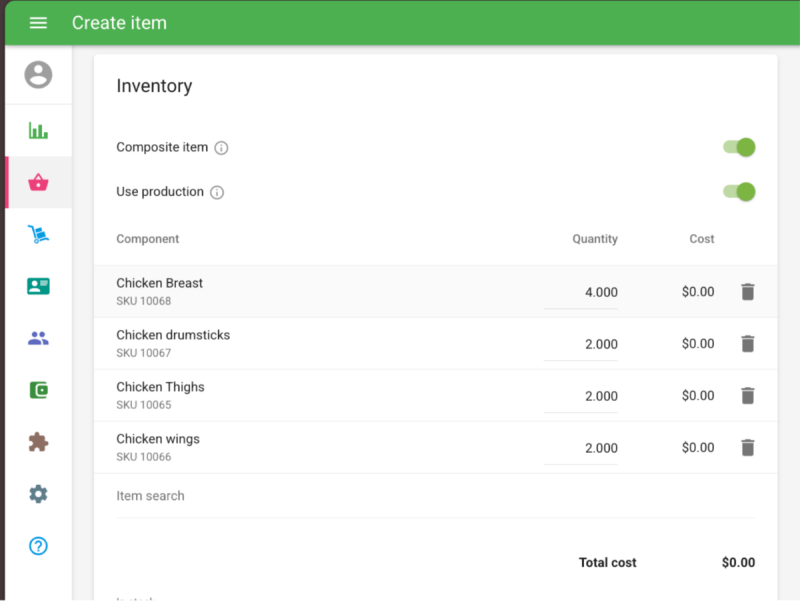Screen dimensions: 800x601
Task: Open the Reports bar chart icon
Action: (38, 131)
